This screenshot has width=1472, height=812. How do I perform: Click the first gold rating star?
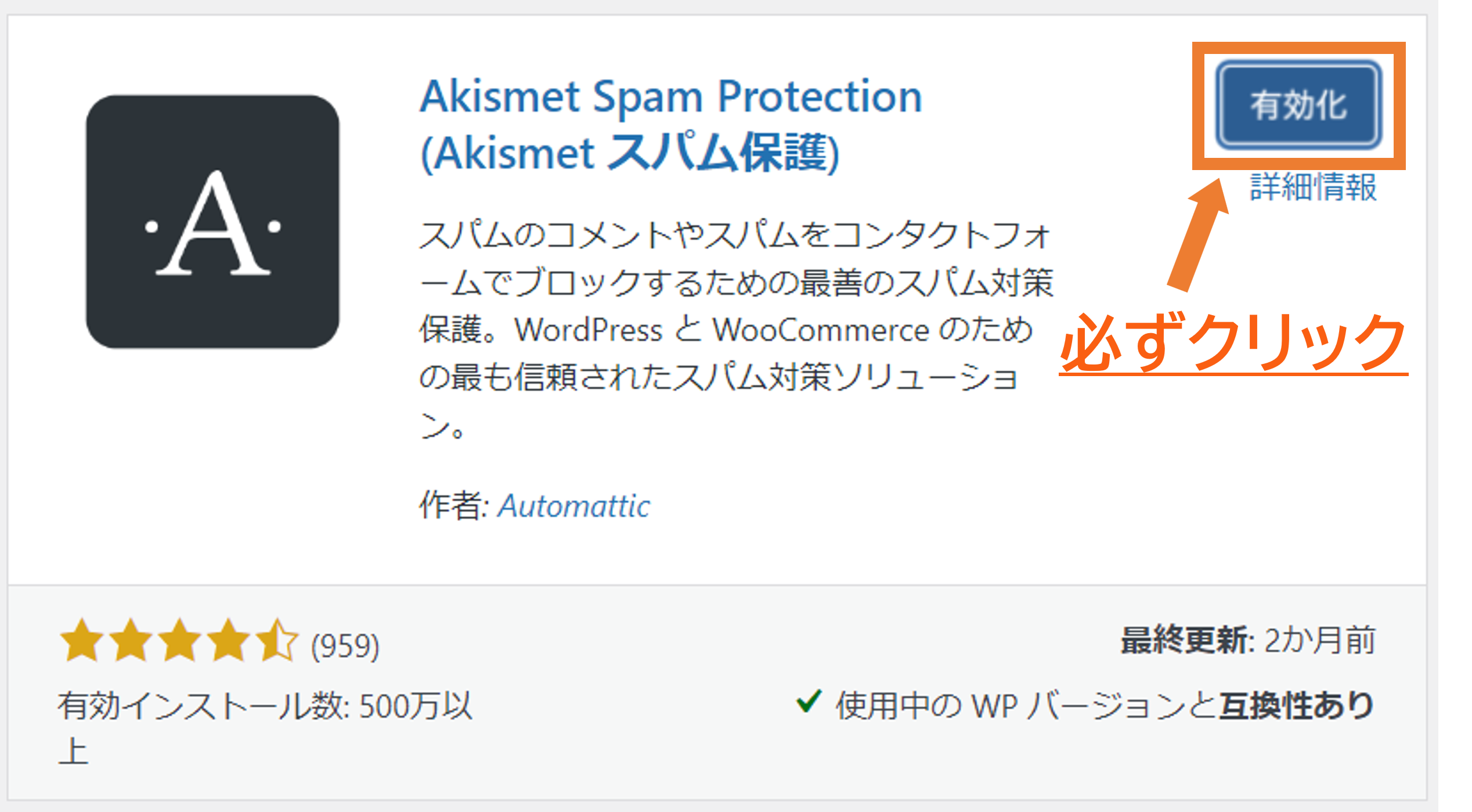[82, 641]
